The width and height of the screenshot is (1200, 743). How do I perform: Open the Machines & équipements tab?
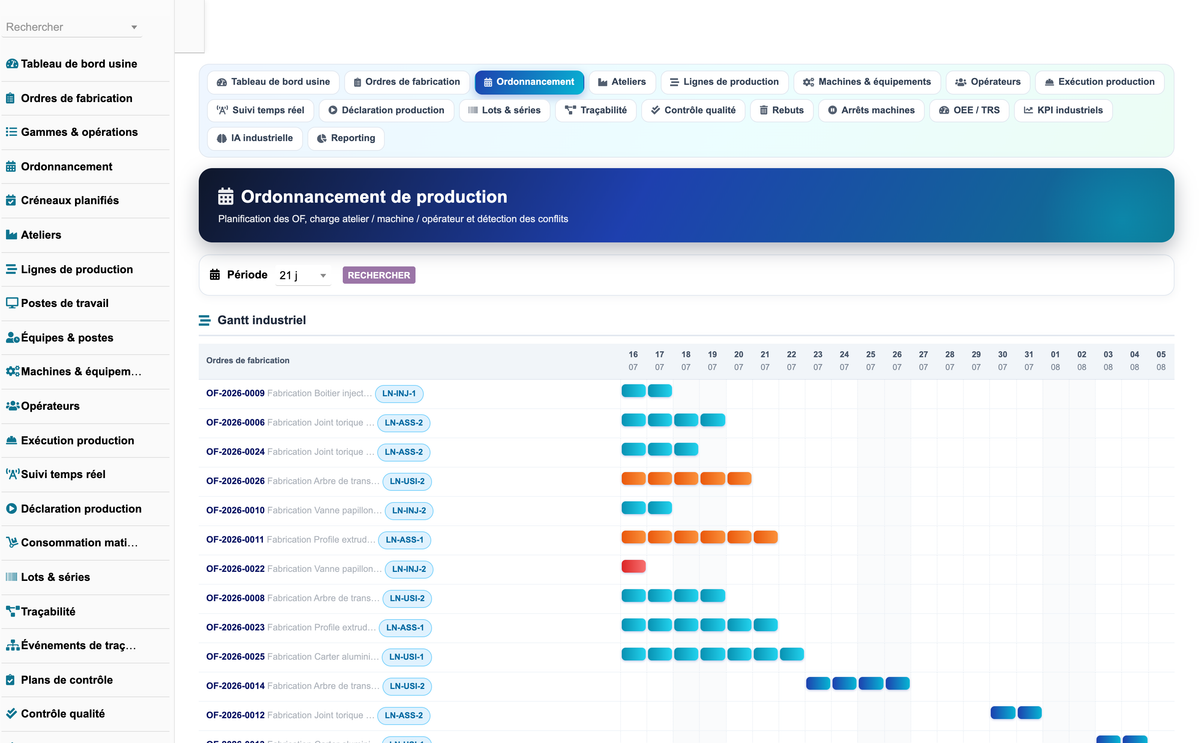point(867,82)
